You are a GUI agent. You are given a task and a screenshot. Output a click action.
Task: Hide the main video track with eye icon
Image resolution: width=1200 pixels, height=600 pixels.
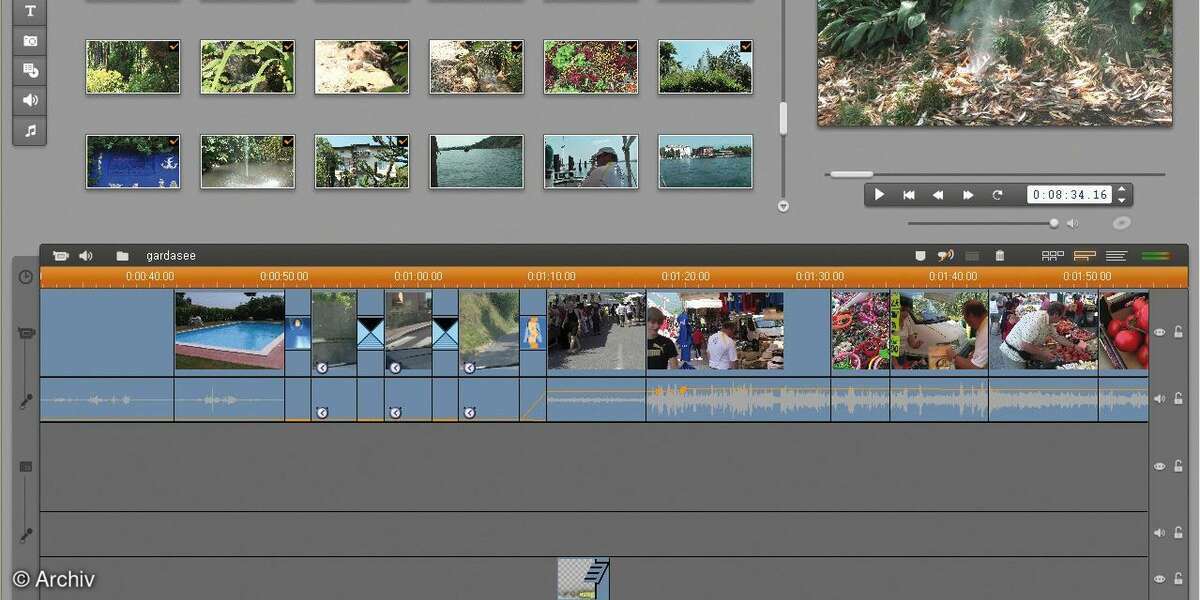tap(1160, 333)
